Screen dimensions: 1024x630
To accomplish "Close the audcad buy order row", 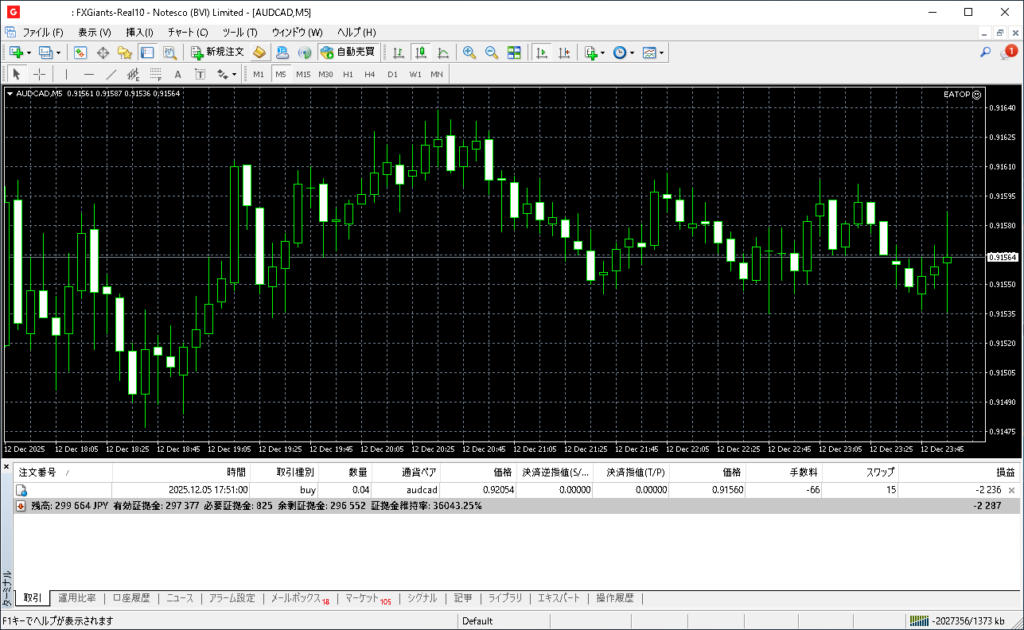I will point(1011,490).
